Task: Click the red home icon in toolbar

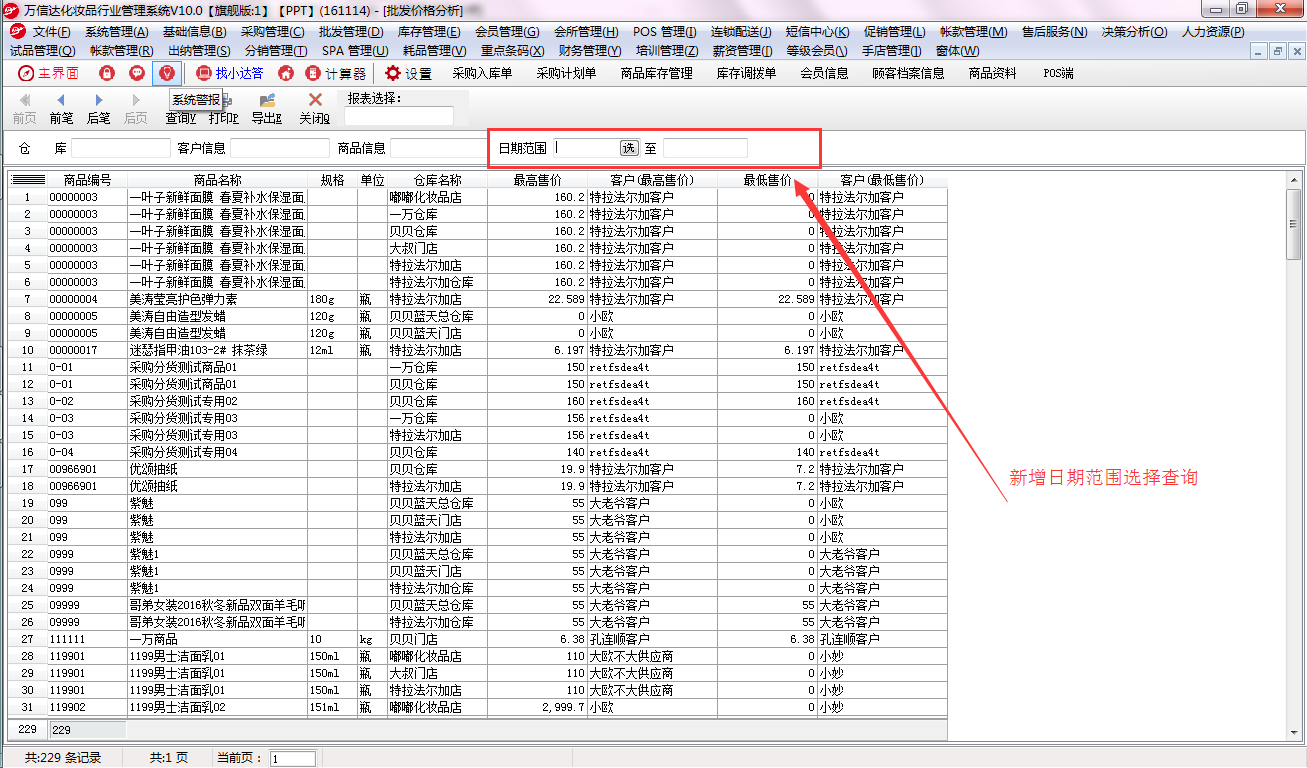Action: 286,73
